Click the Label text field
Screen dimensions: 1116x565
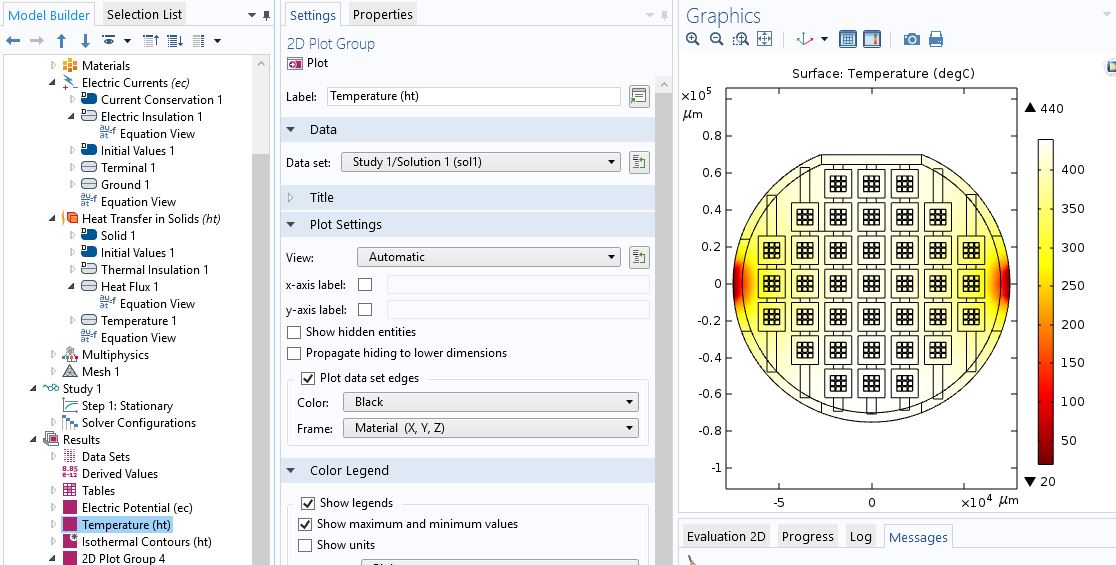[x=473, y=97]
